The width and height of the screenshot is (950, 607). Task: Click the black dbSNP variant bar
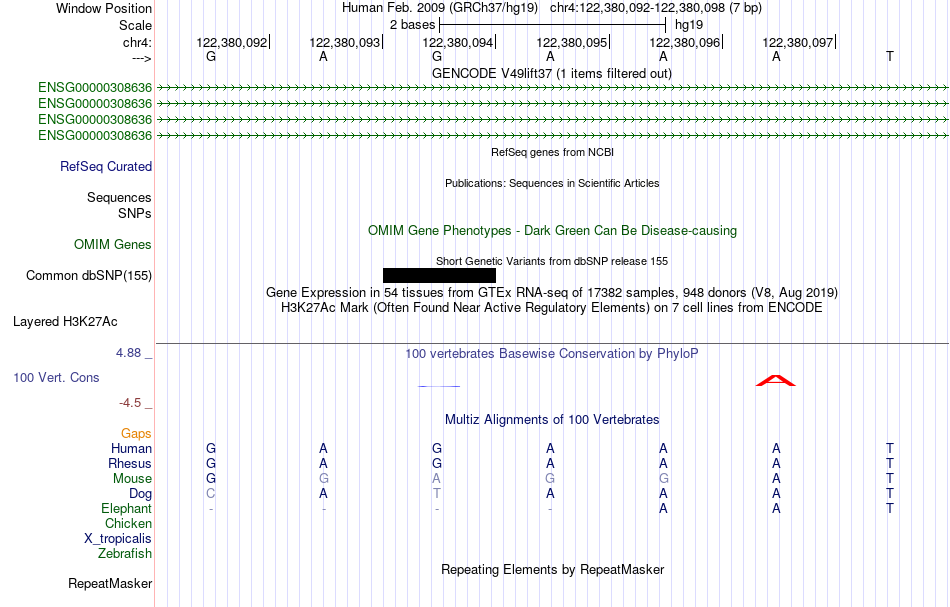point(439,276)
